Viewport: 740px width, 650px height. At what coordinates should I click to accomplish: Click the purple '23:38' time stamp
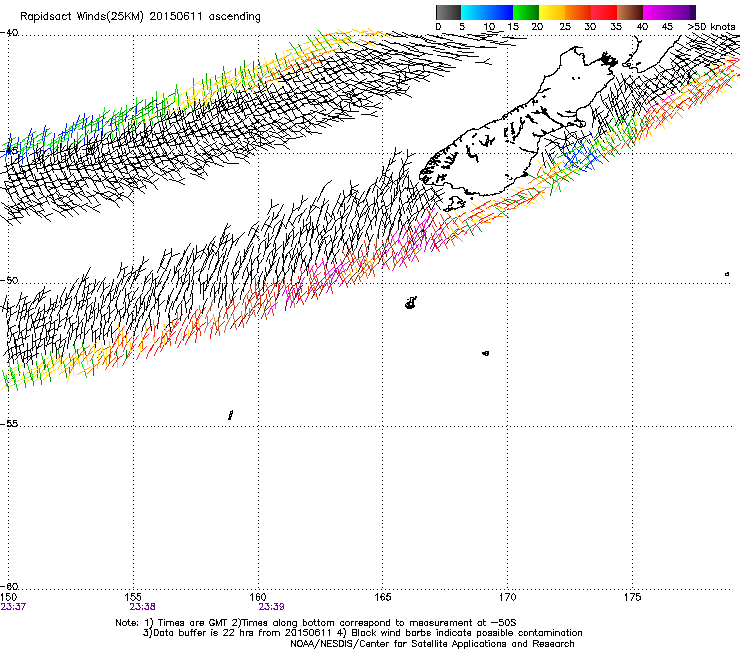(x=143, y=607)
